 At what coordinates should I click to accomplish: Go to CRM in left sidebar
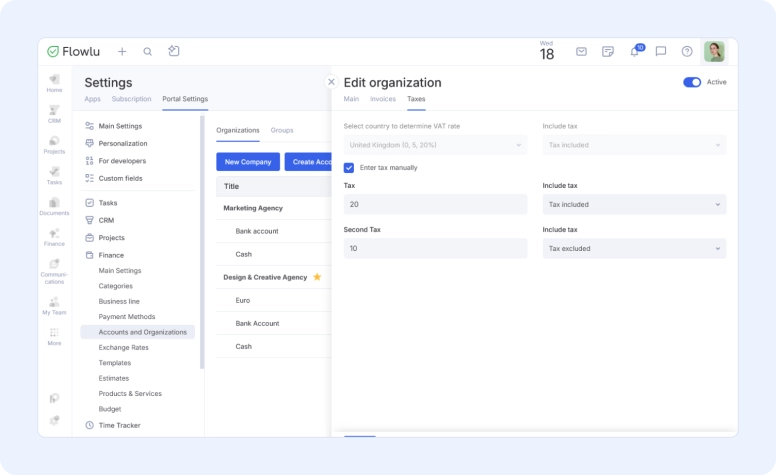point(54,113)
